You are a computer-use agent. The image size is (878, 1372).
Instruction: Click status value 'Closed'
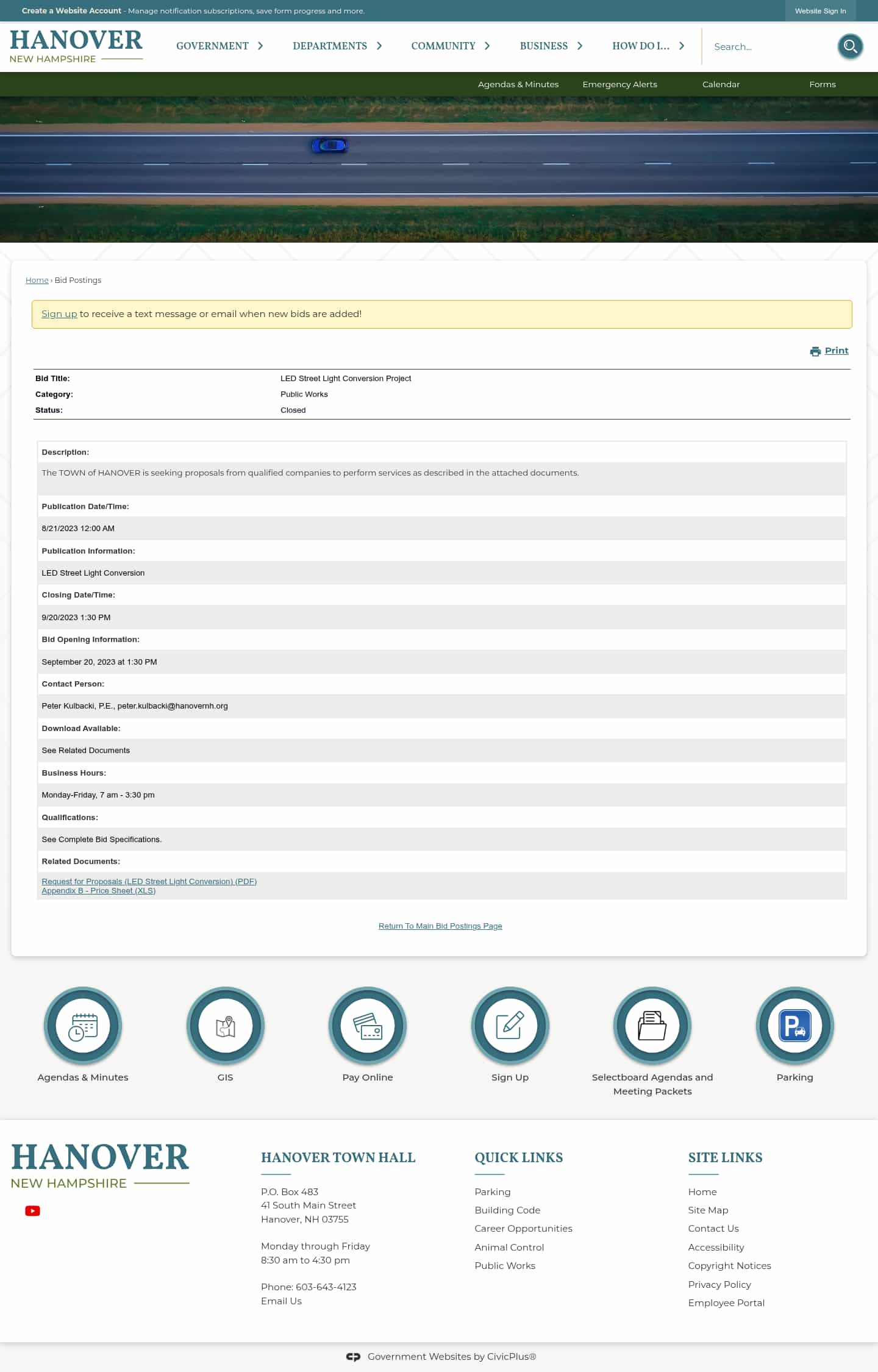click(x=293, y=410)
